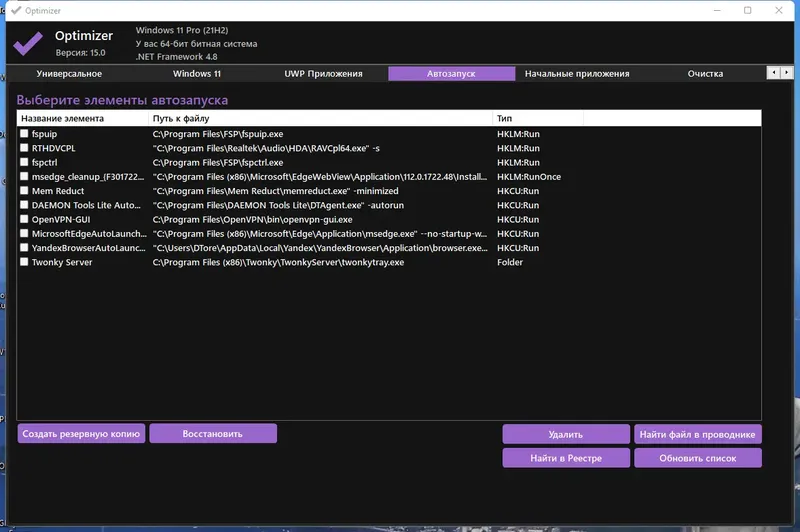Click the RAVCpl64.exe path entry
Screen dimensions: 800x532
coord(266,148)
